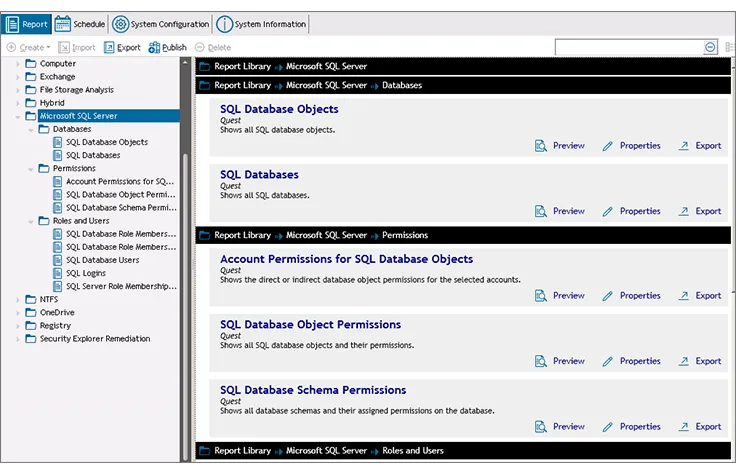Click the Permissions breadcrumb in the header bar

pos(405,235)
